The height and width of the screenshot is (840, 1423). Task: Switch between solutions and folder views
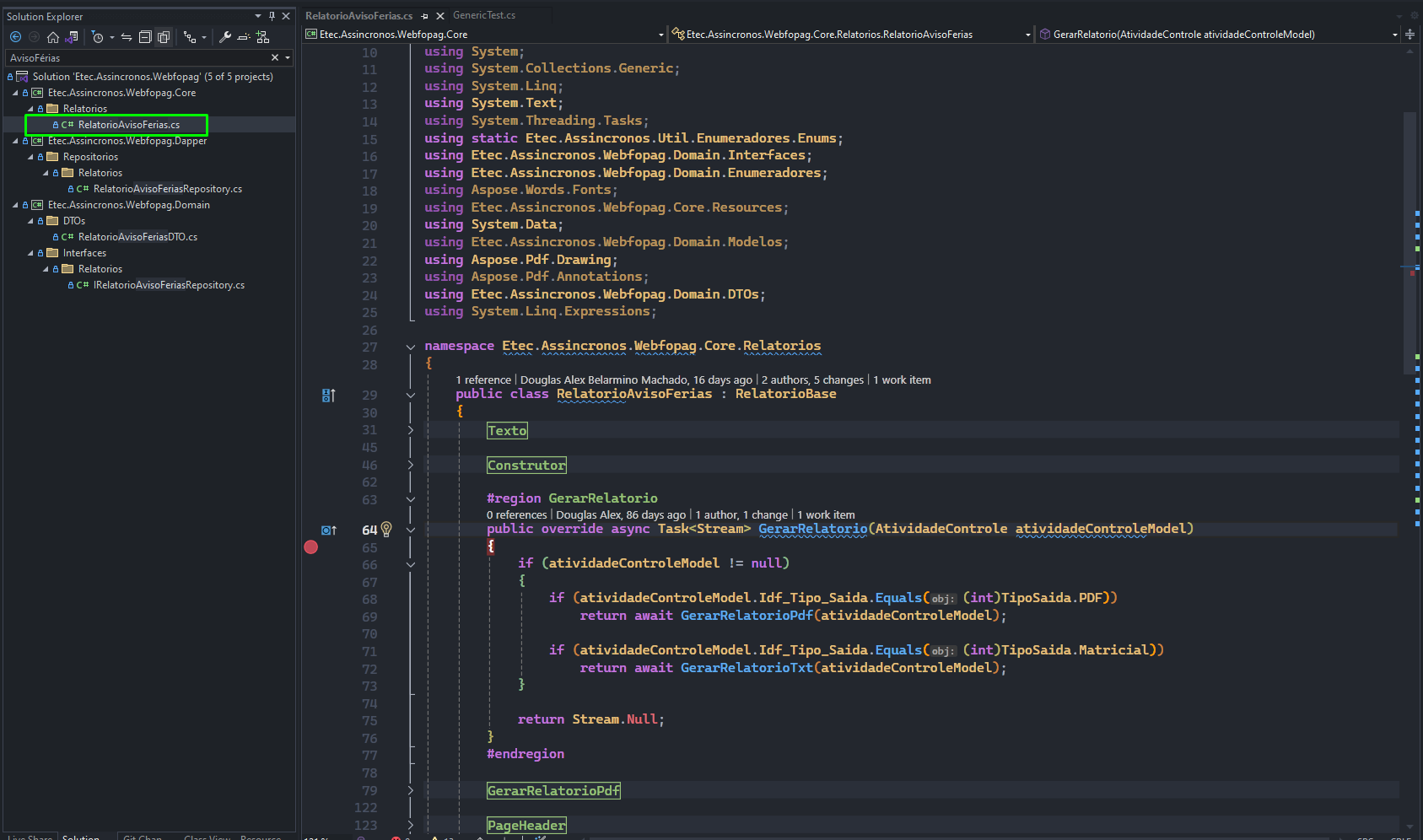pyautogui.click(x=72, y=37)
